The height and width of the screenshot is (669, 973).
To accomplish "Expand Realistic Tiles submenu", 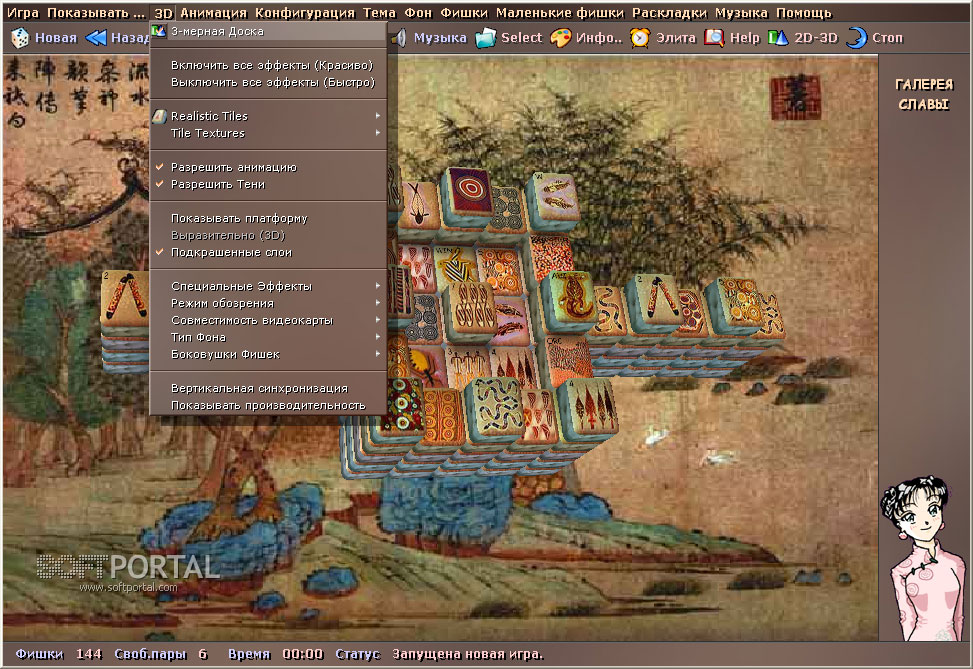I will click(x=268, y=116).
